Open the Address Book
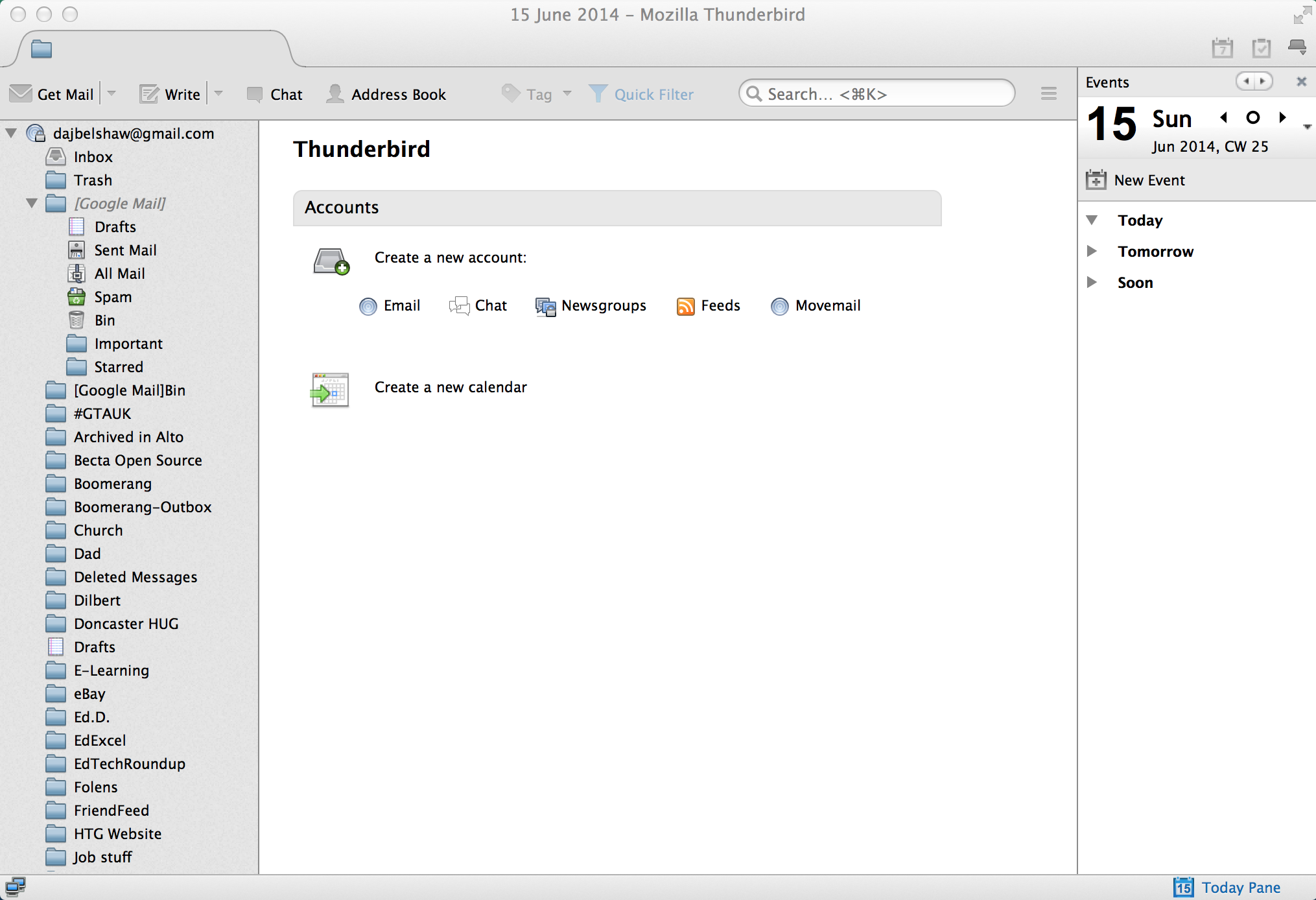Viewport: 1316px width, 900px height. click(387, 94)
